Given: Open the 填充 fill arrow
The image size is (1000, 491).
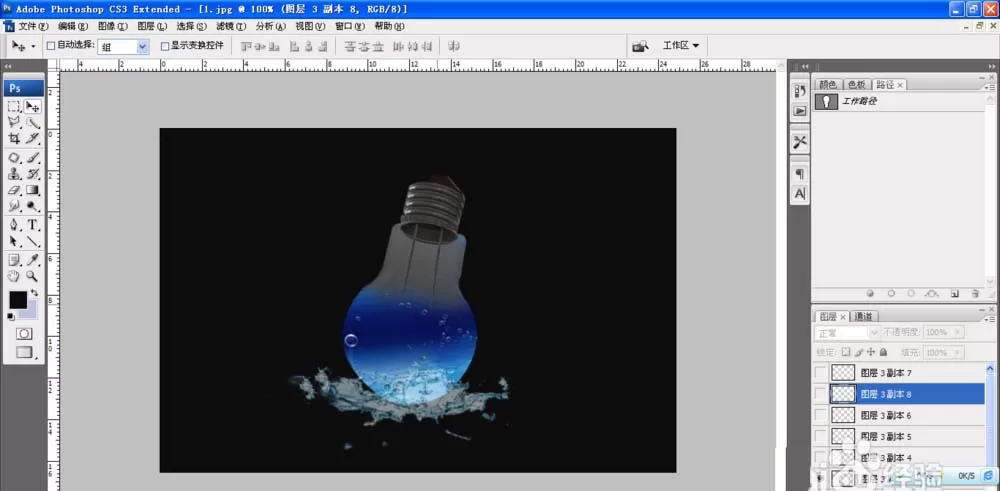Looking at the screenshot, I should tap(957, 352).
